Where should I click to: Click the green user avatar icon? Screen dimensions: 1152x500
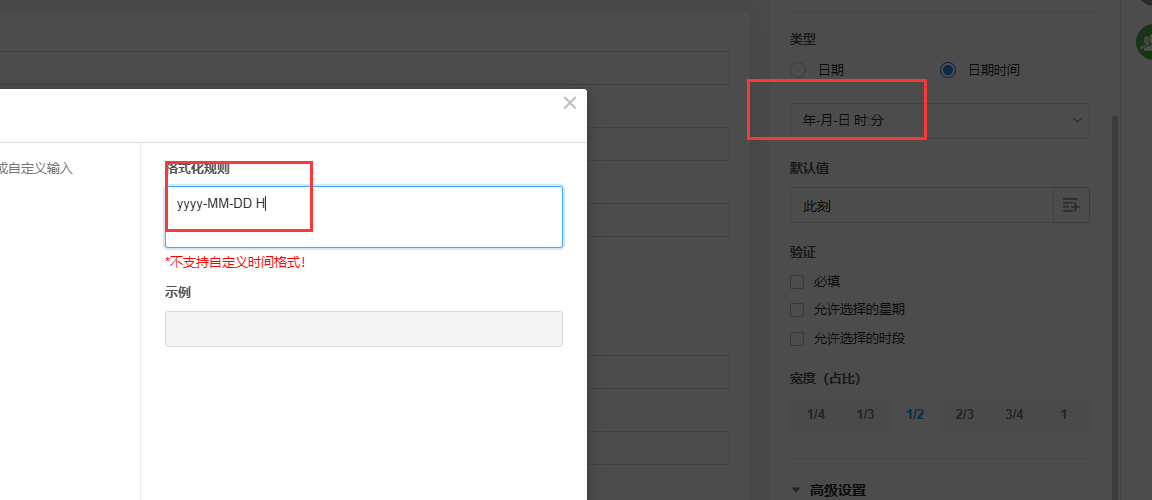click(1144, 42)
